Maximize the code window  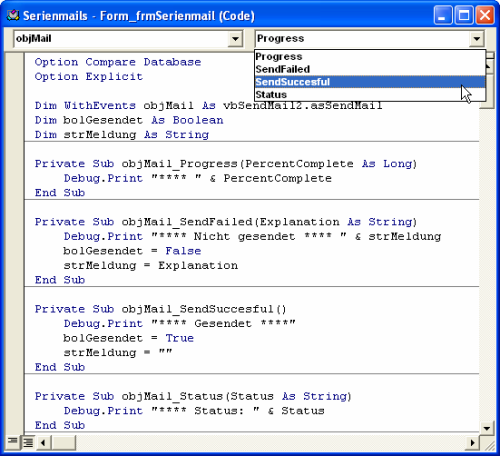point(464,15)
